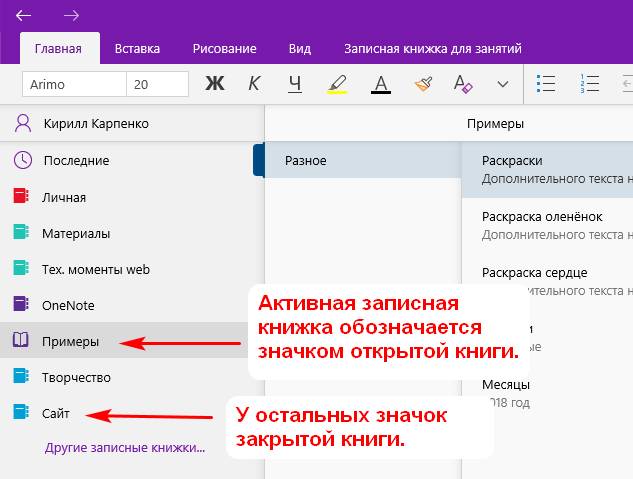The image size is (633, 479).
Task: Clear formatting with the eraser A icon
Action: pos(463,84)
